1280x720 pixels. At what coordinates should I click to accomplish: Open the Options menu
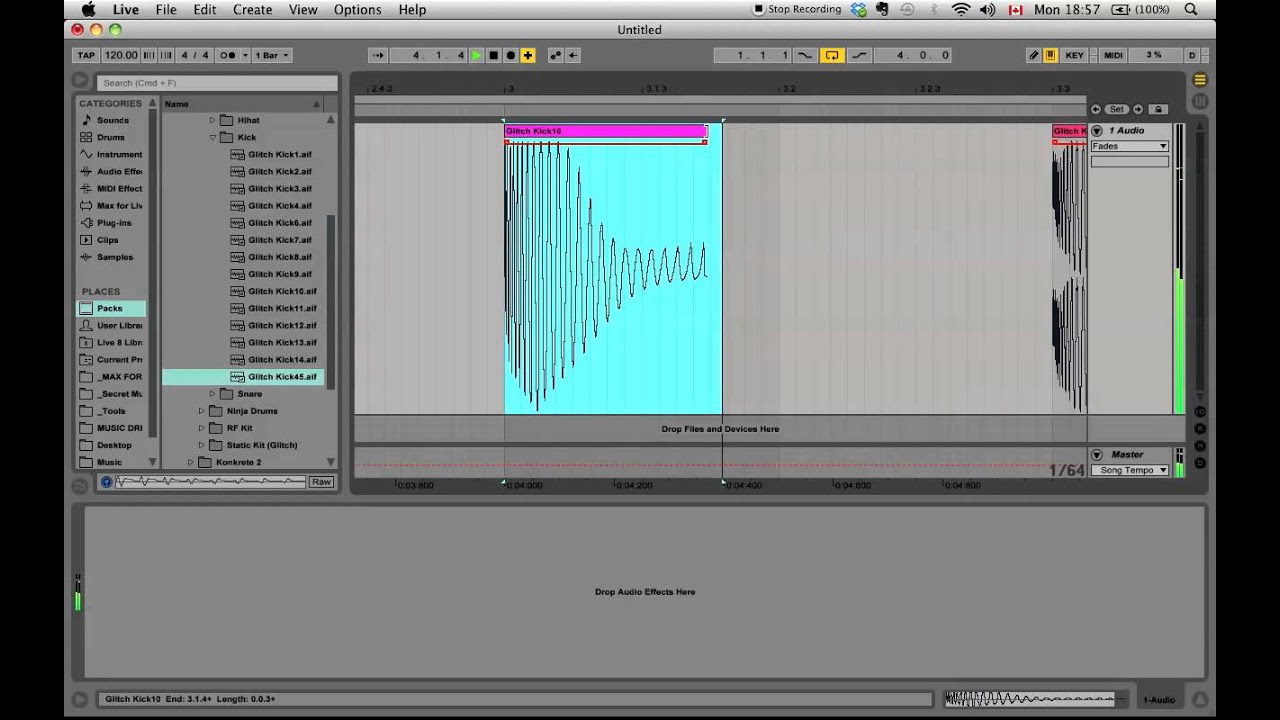[x=357, y=9]
